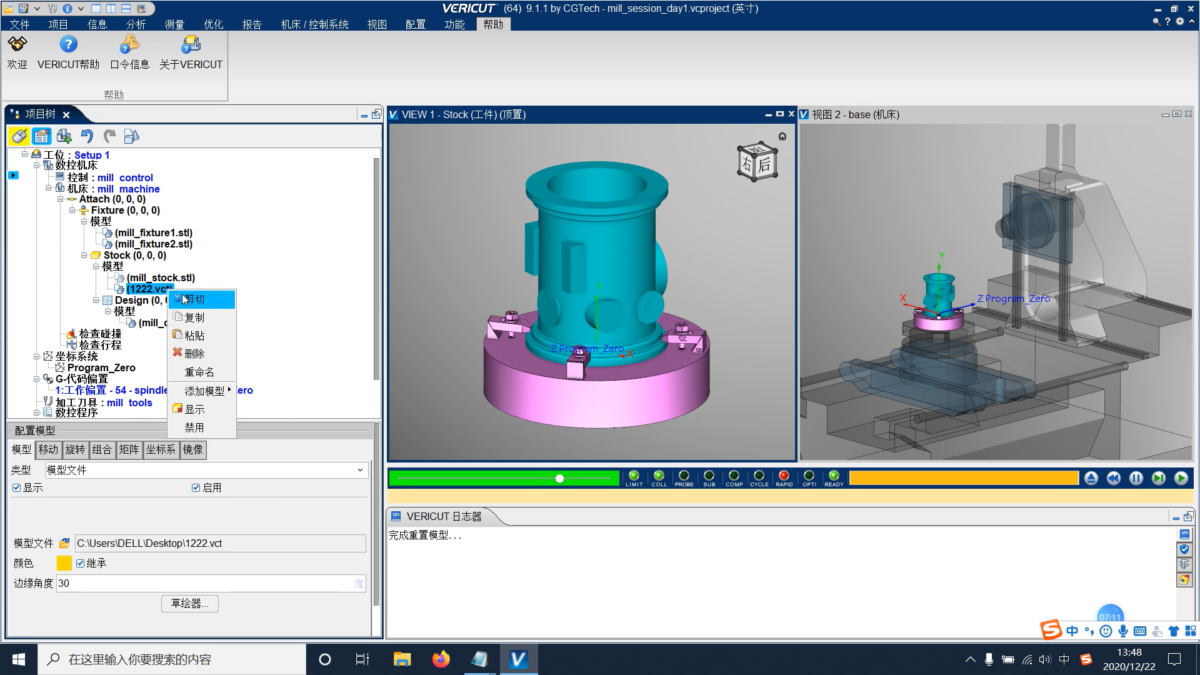Click the undo arrow in project tree toolbar
This screenshot has width=1200, height=675.
[87, 136]
